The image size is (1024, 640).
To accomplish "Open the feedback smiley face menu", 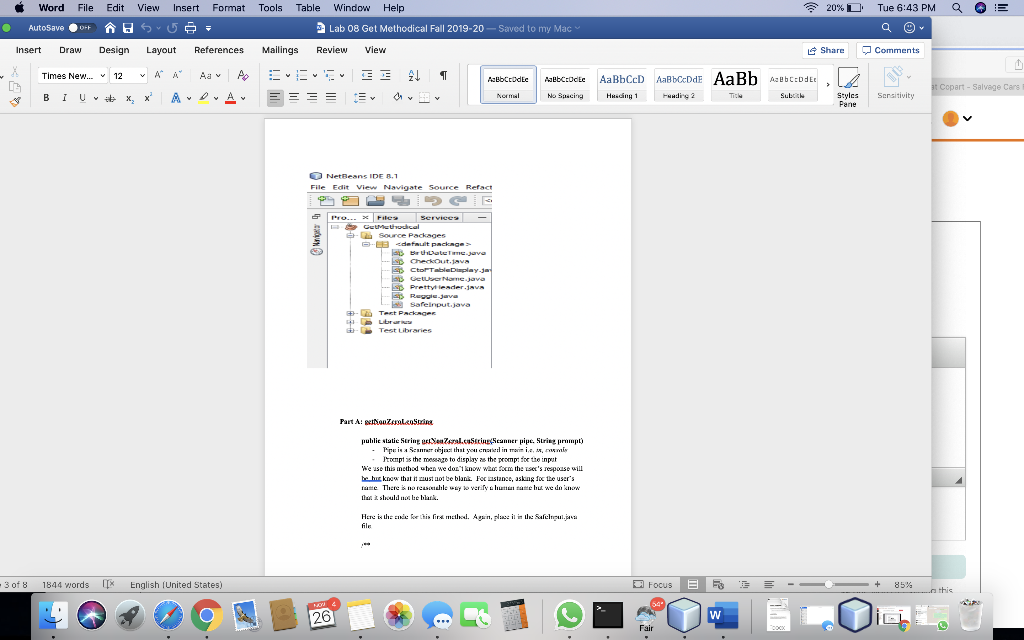I will point(913,27).
